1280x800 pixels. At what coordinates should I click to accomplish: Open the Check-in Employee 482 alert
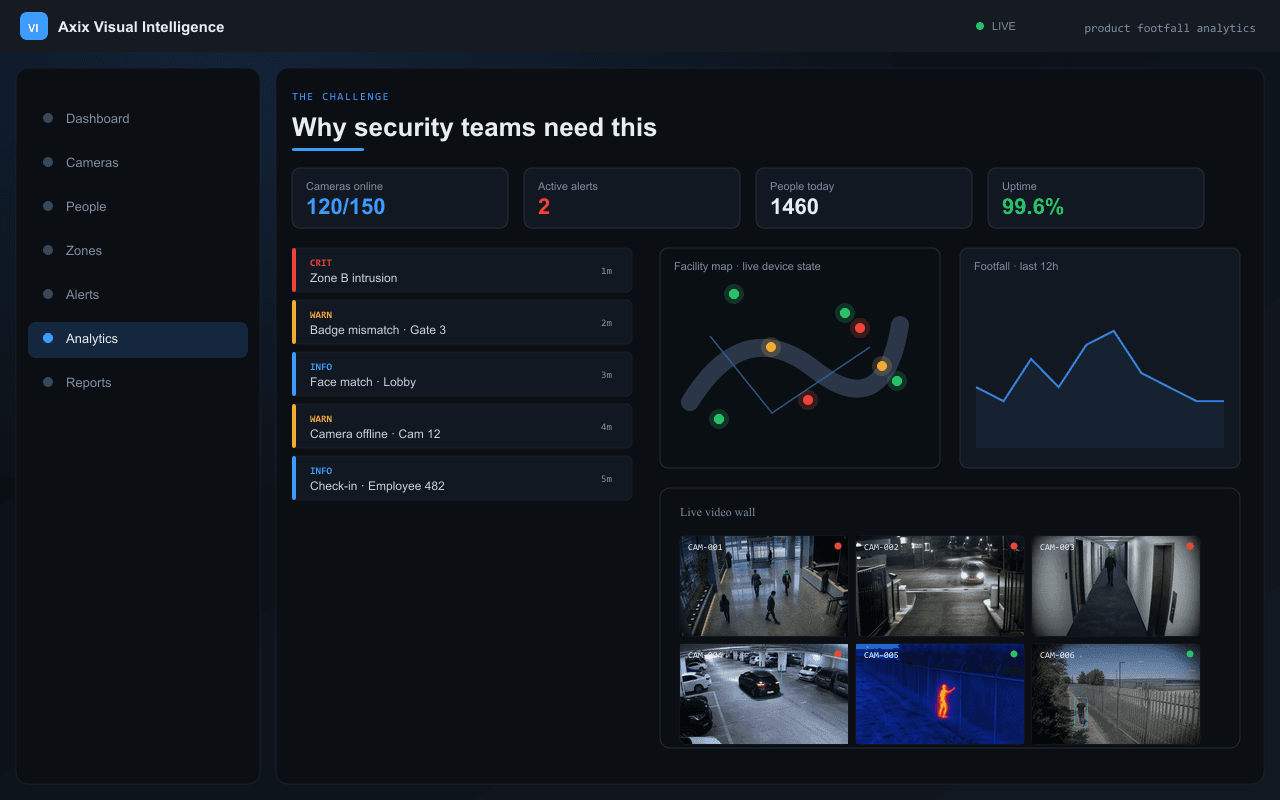pyautogui.click(x=462, y=478)
